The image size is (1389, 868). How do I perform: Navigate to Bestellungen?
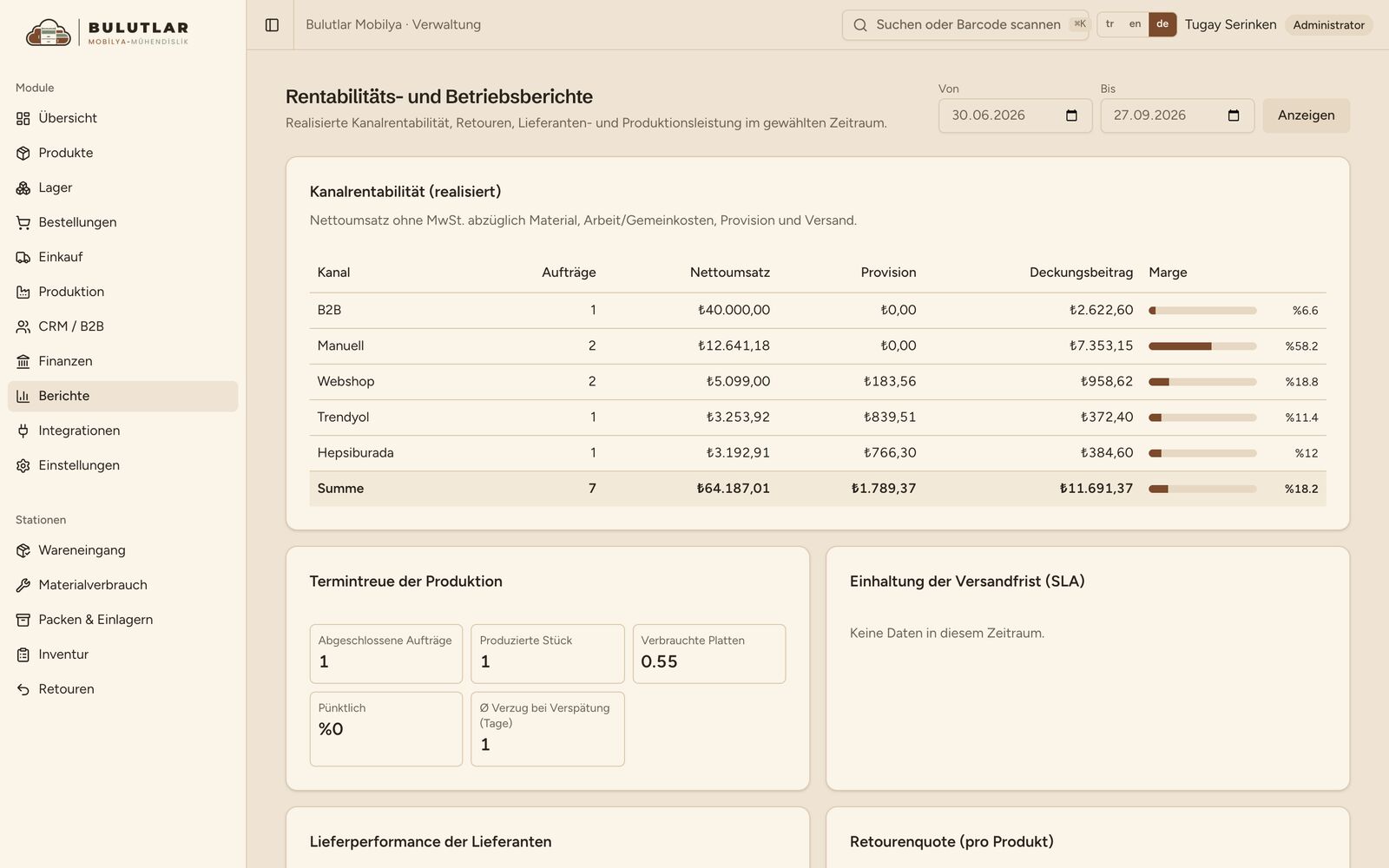click(x=122, y=222)
